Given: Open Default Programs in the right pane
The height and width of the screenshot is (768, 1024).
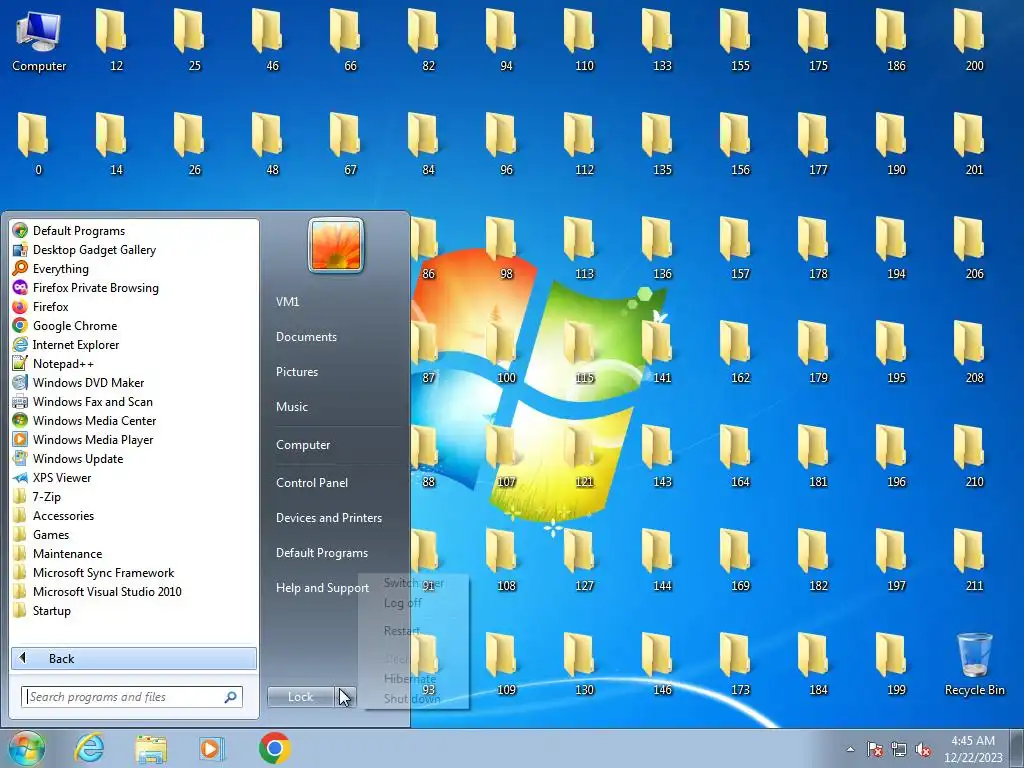Looking at the screenshot, I should 322,552.
